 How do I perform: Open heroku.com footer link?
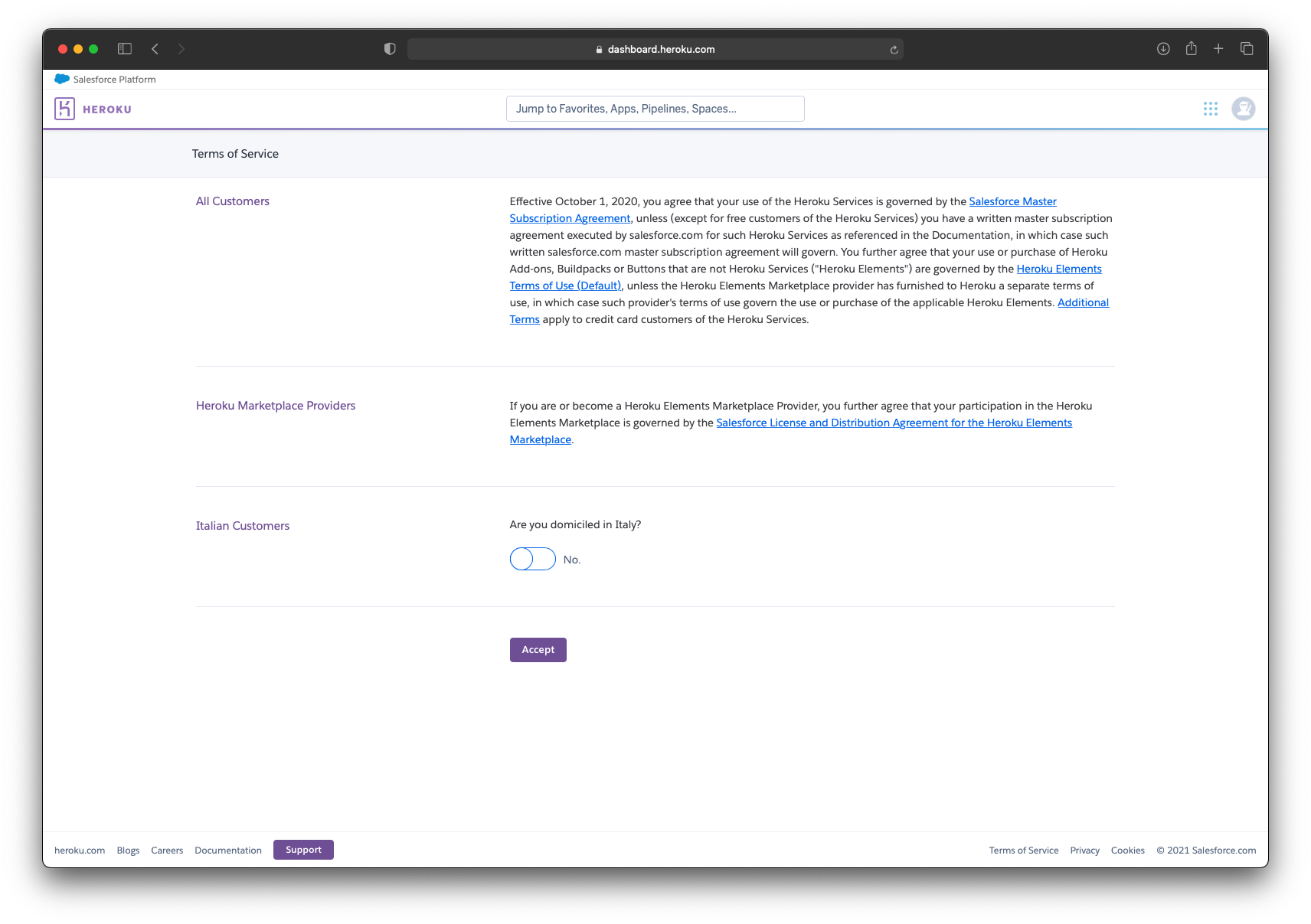[x=80, y=851]
